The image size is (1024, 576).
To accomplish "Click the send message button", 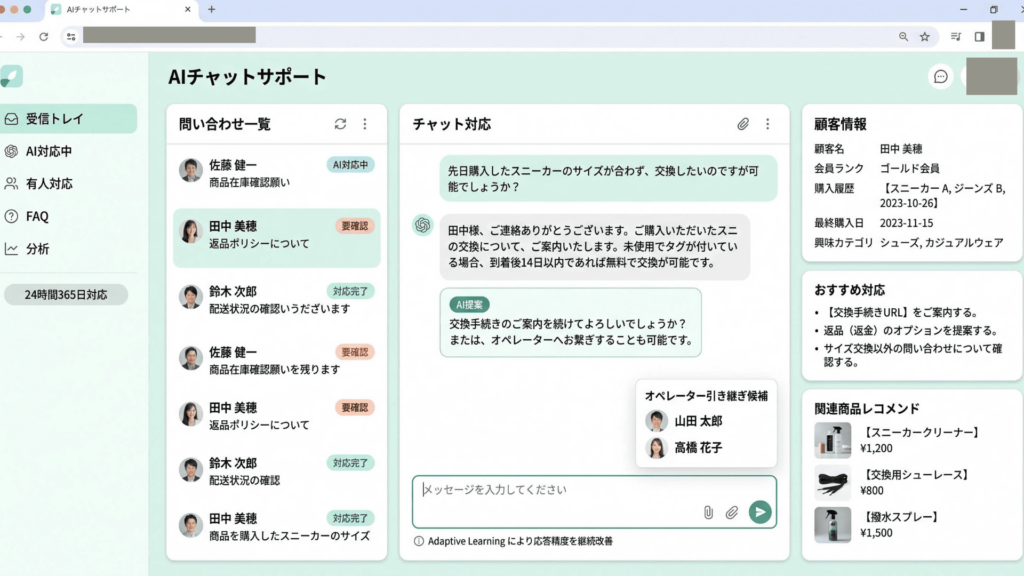I will pyautogui.click(x=760, y=512).
